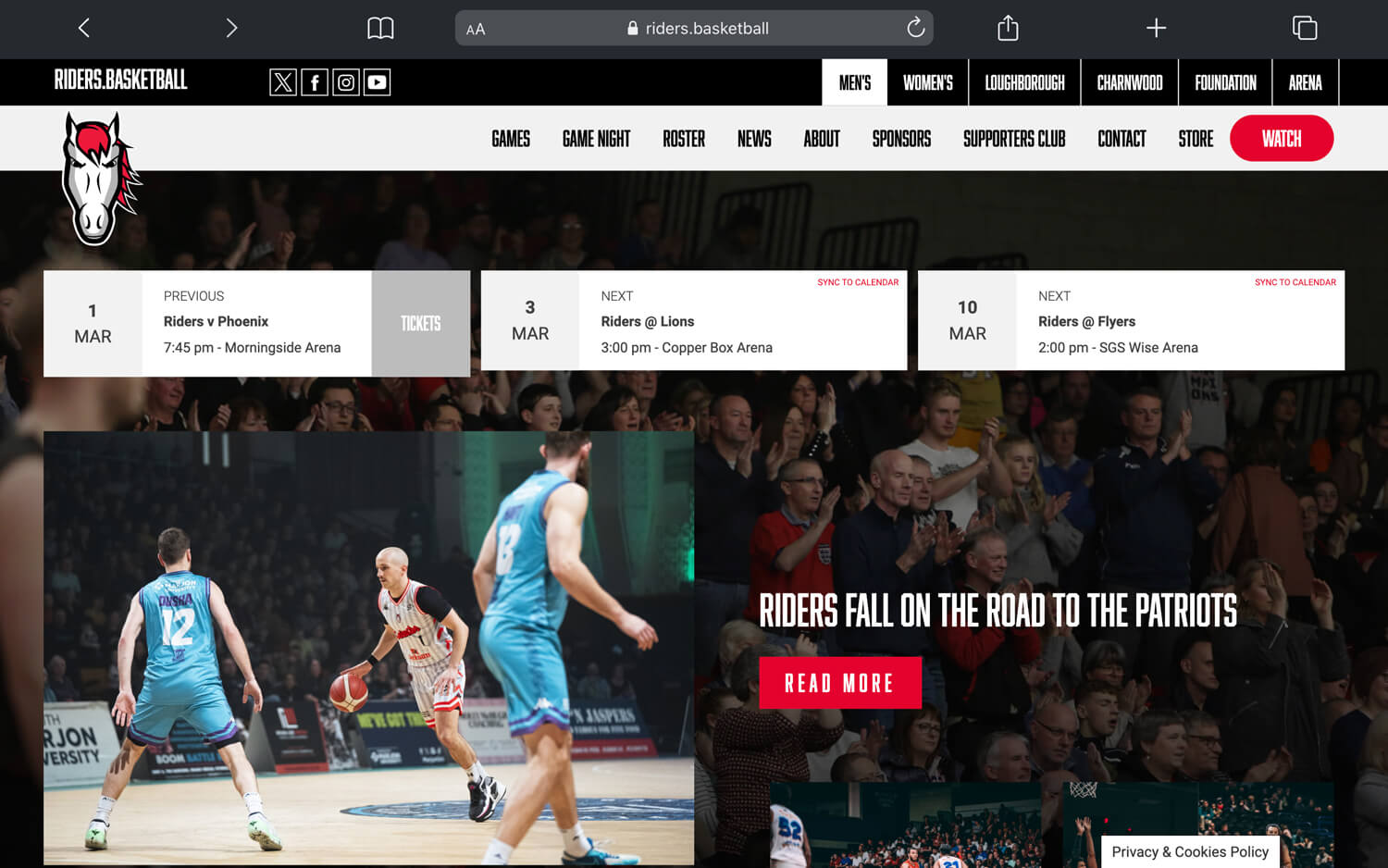
Task: Tap the AA reader text-size button
Action: 476,29
